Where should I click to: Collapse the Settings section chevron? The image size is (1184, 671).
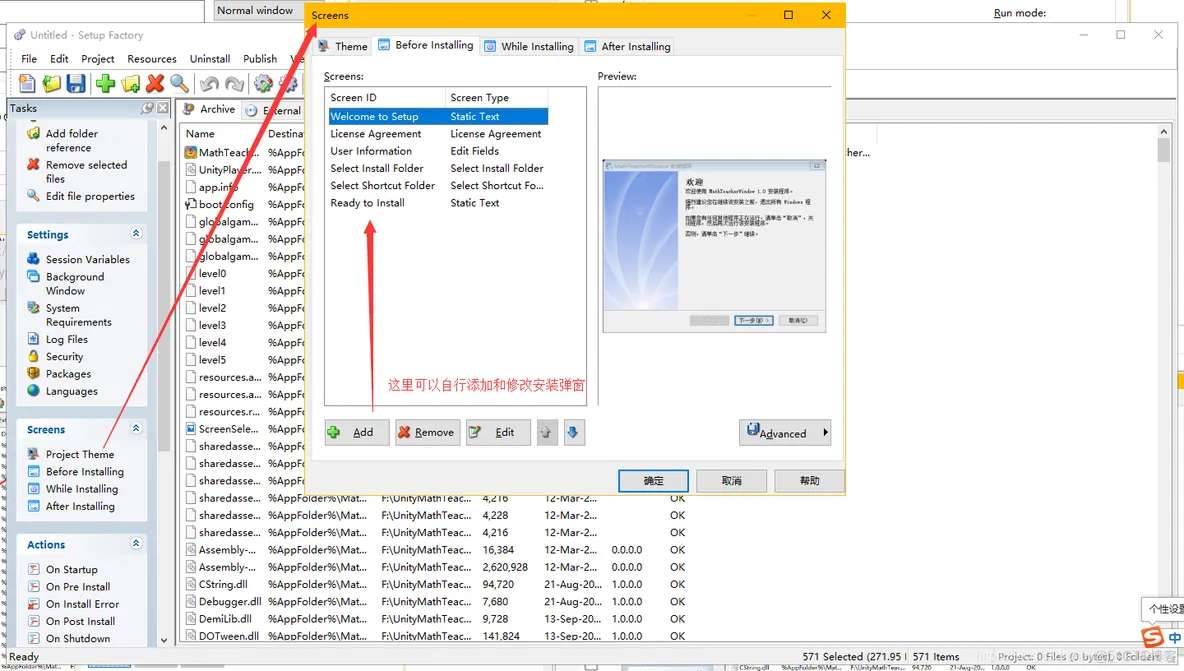coord(136,233)
